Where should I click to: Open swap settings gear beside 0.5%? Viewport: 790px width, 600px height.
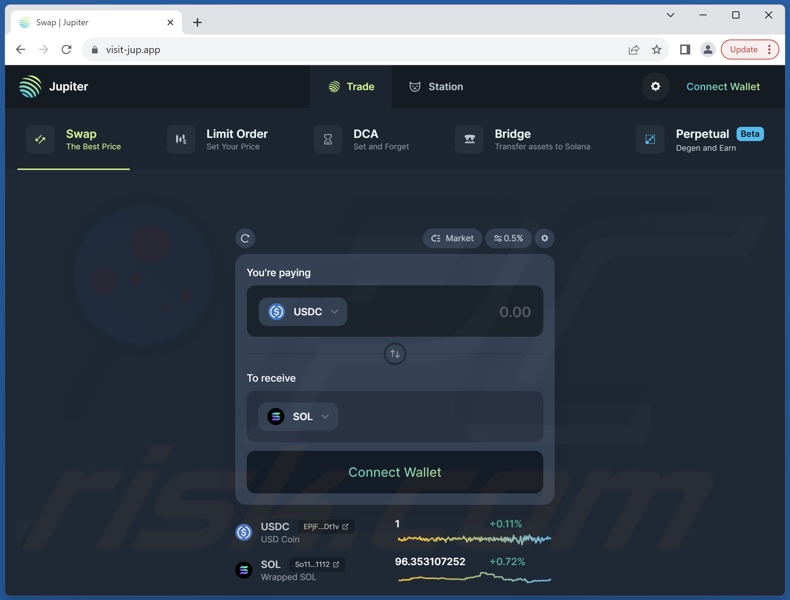(x=545, y=238)
